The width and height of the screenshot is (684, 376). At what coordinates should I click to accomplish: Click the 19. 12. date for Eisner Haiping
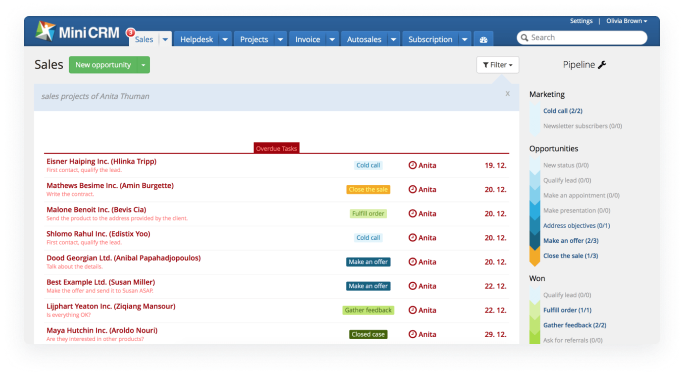[495, 165]
